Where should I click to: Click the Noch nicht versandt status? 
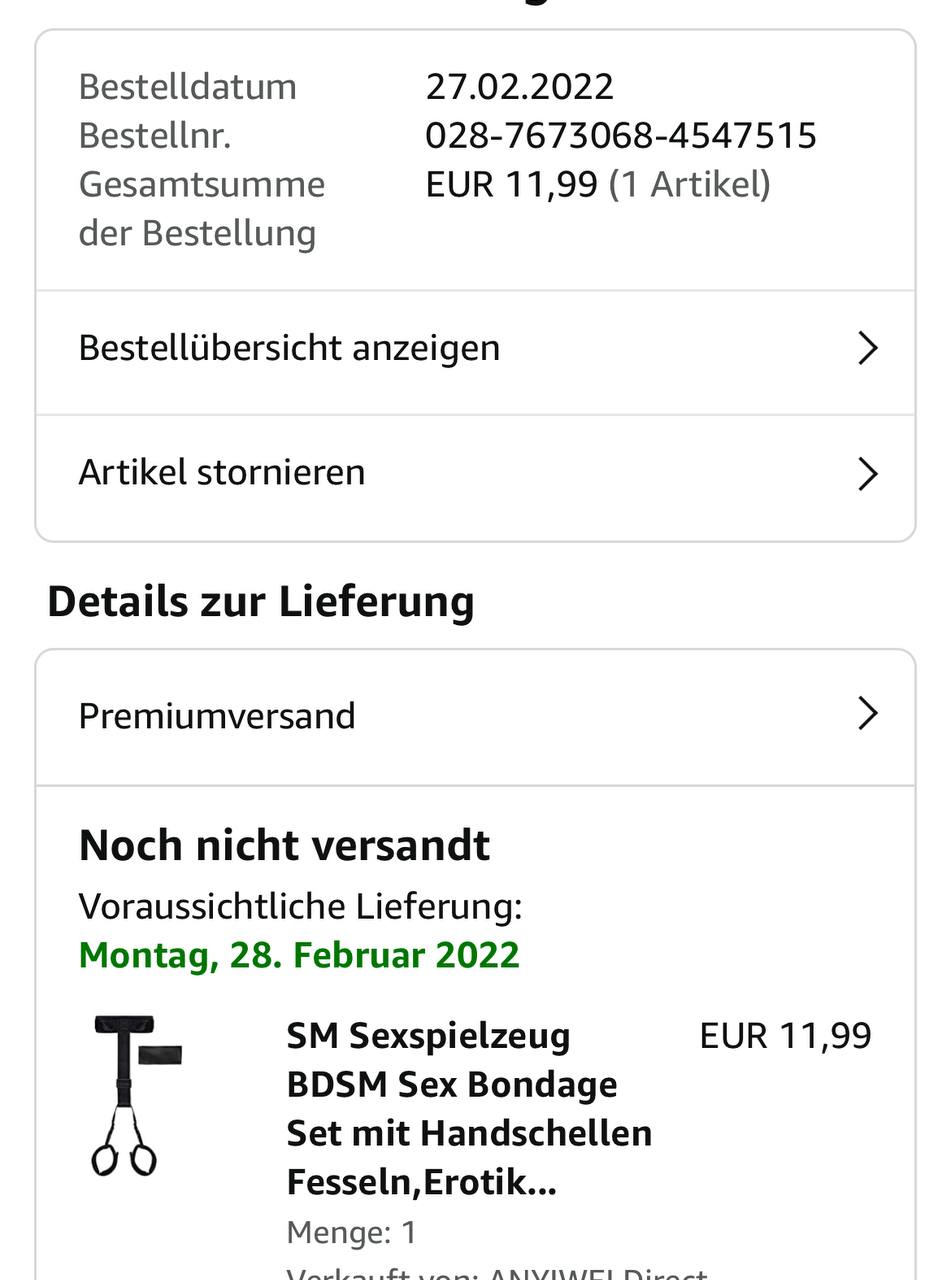coord(284,846)
